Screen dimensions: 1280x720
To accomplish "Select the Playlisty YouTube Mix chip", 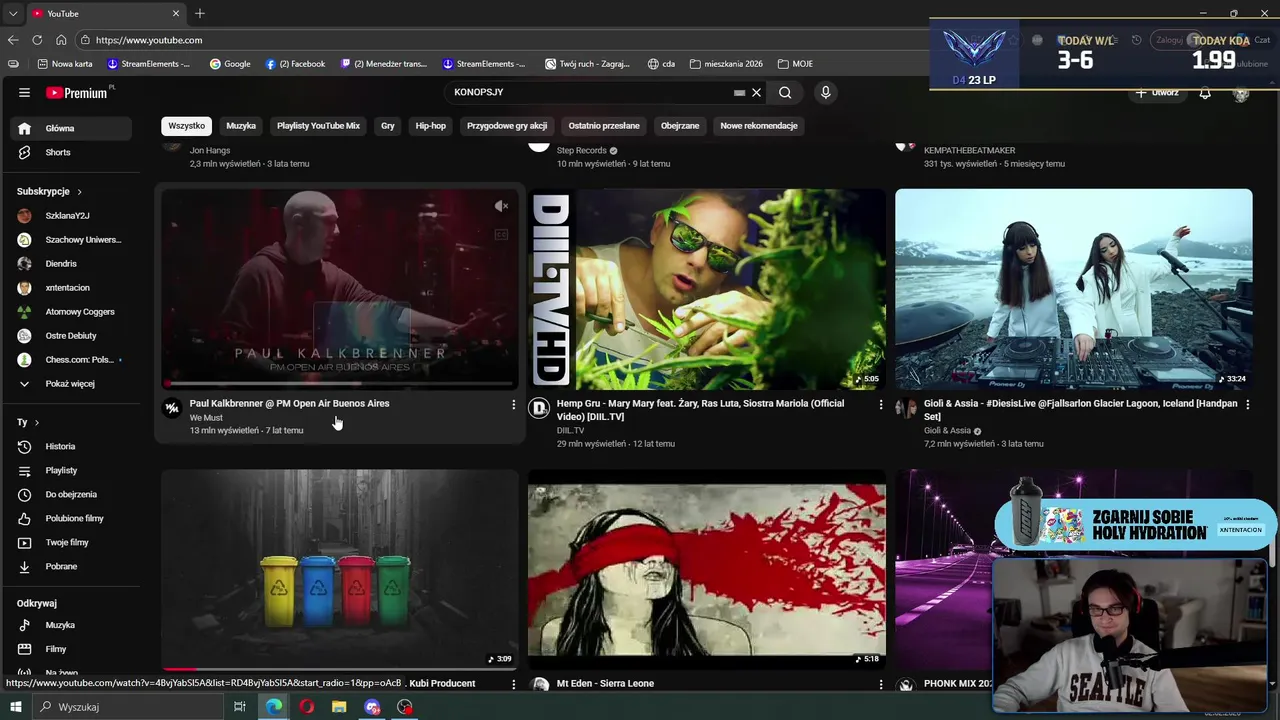I will coord(318,126).
